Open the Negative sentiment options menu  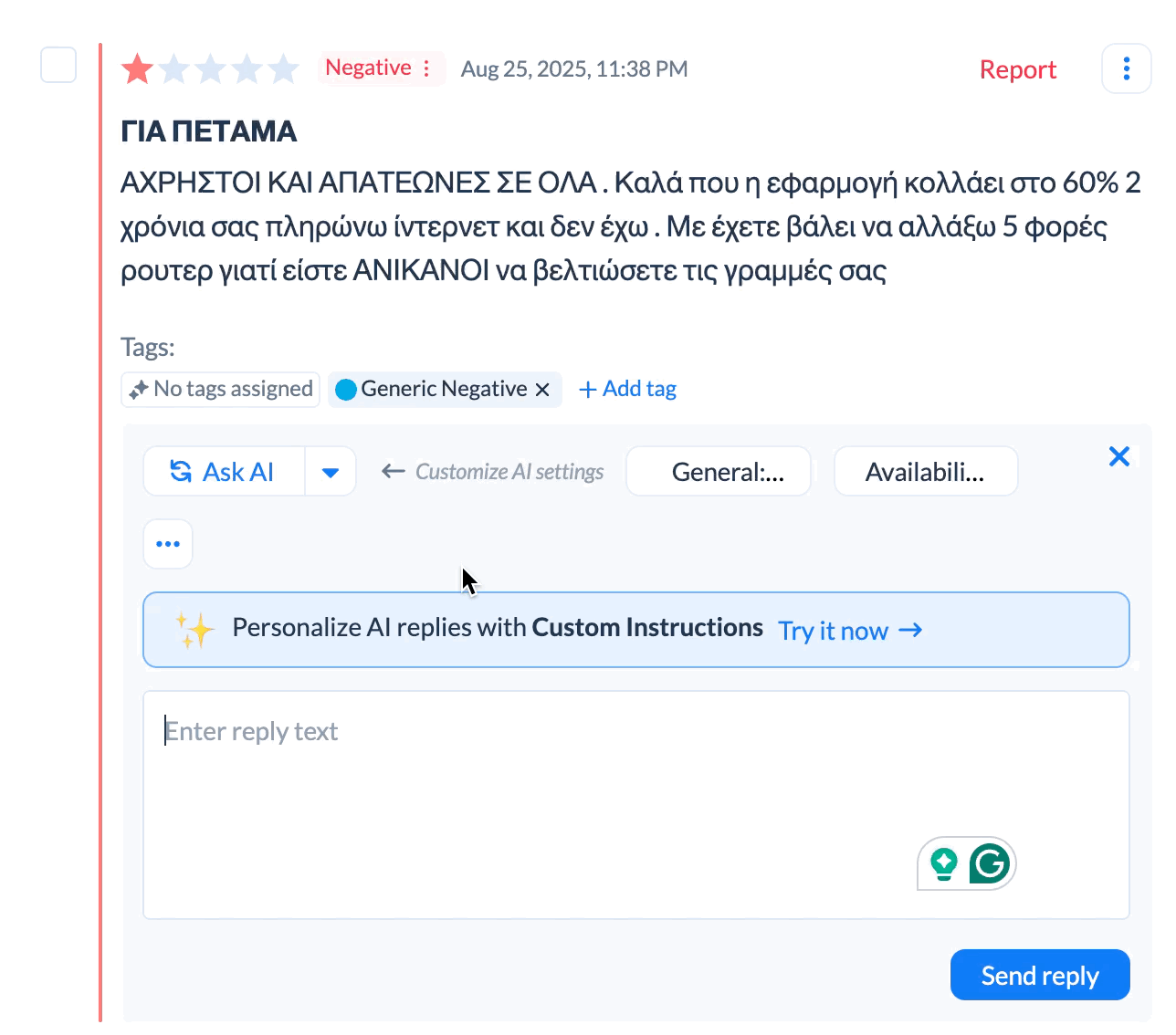(x=426, y=68)
